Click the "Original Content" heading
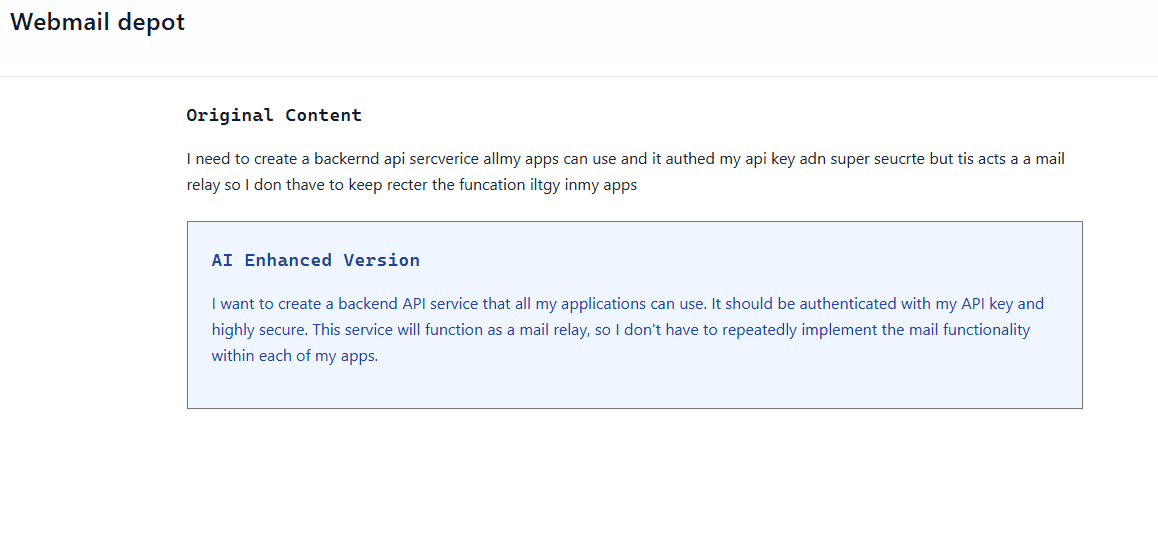 click(274, 115)
